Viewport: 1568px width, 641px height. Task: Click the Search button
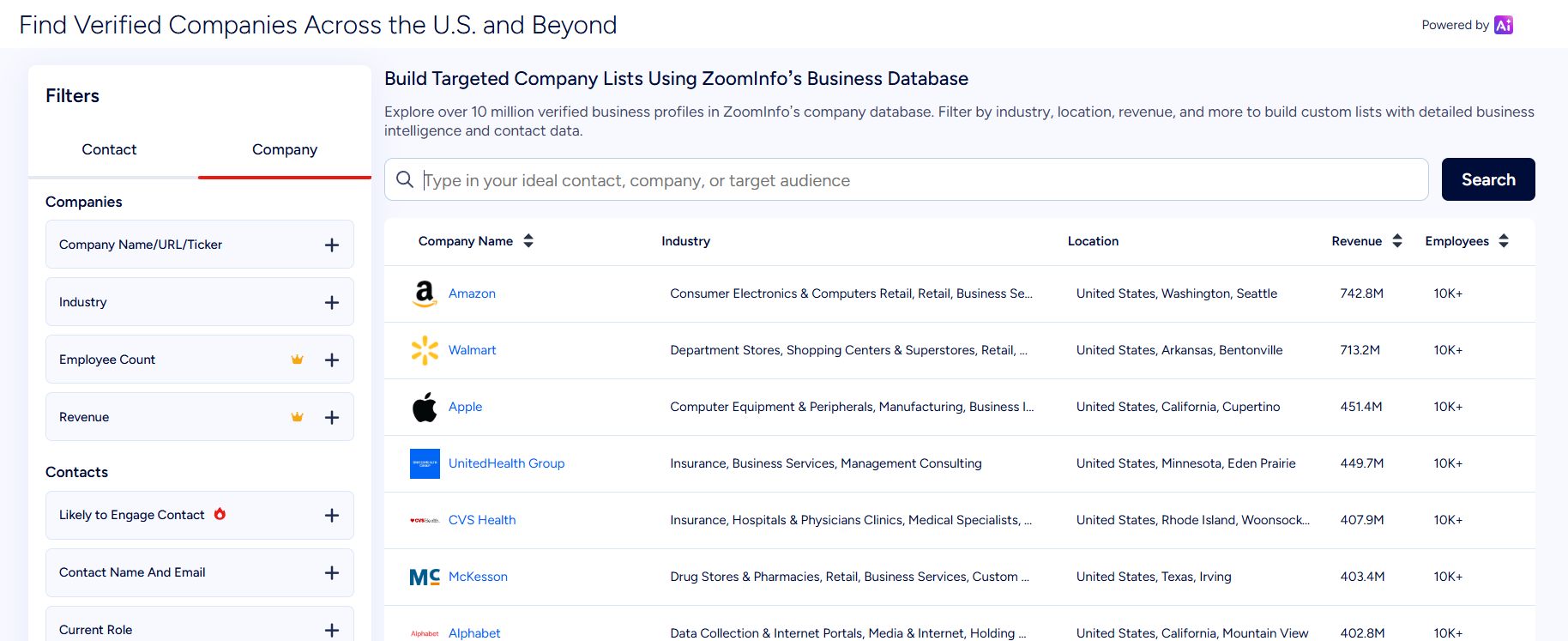pyautogui.click(x=1488, y=179)
